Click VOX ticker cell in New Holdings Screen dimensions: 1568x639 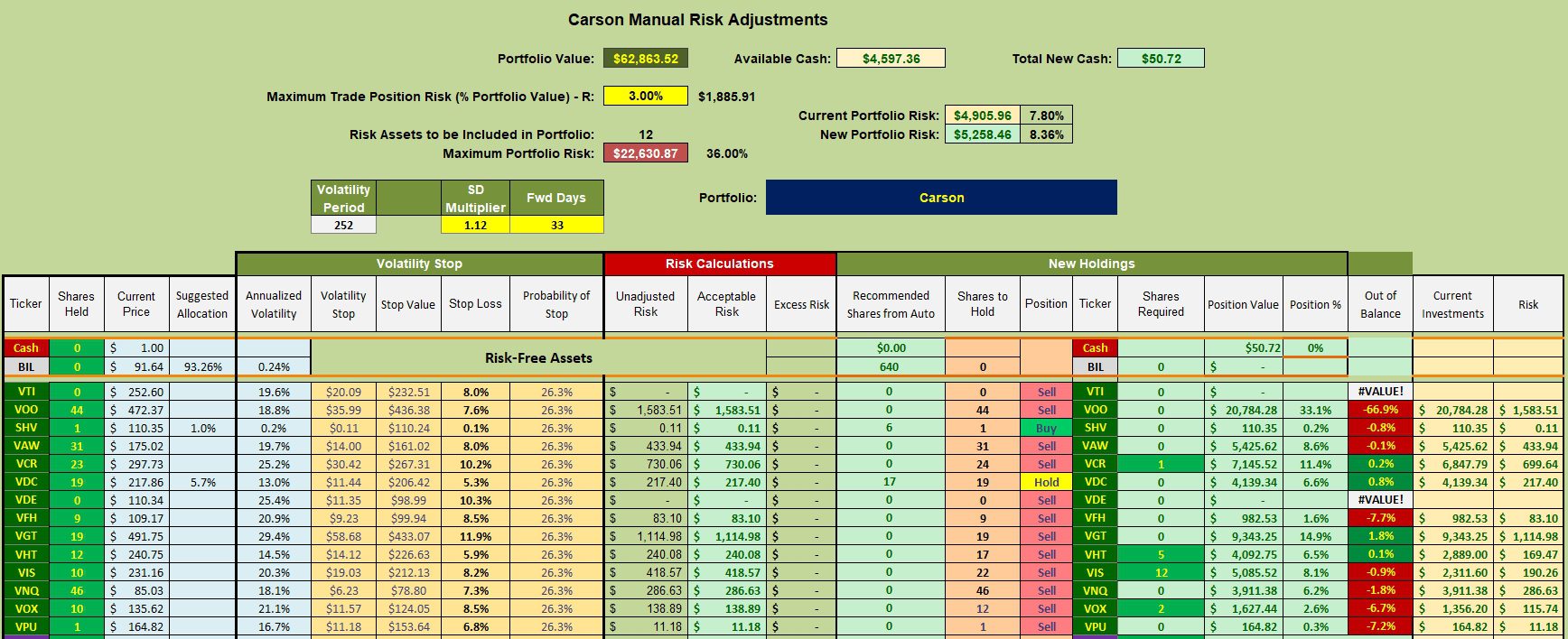point(1095,608)
